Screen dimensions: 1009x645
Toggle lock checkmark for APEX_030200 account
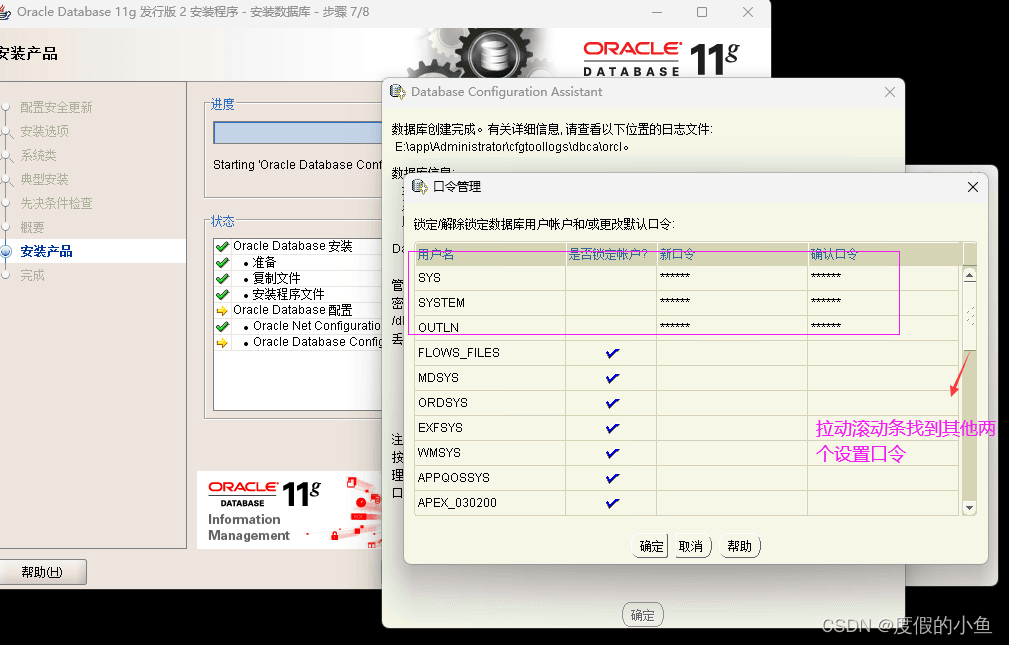[612, 503]
